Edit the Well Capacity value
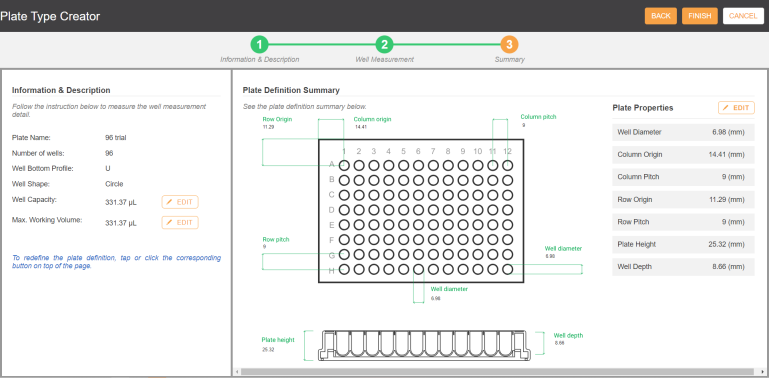The image size is (769, 378). 180,202
